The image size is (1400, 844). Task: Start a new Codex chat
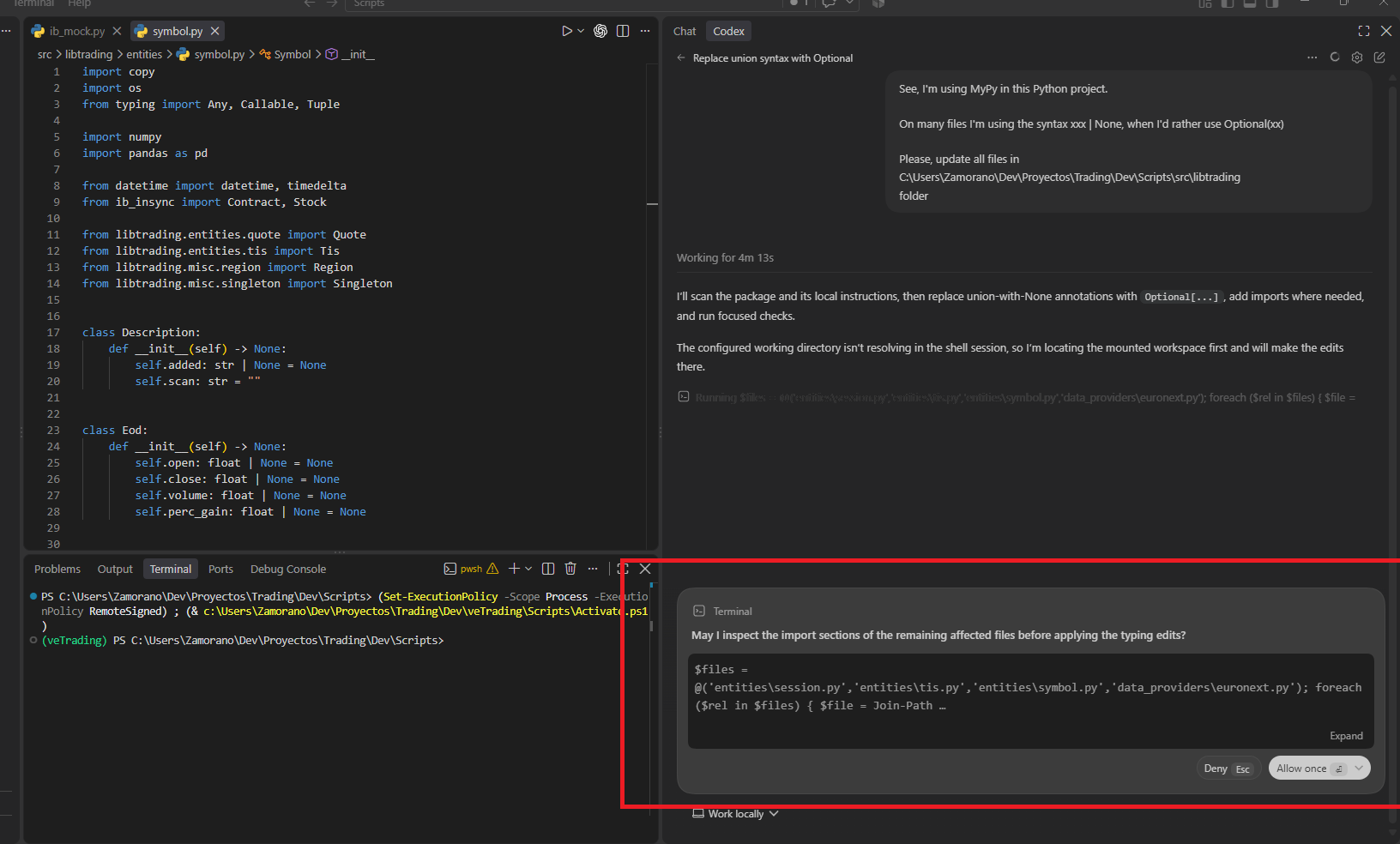1379,57
